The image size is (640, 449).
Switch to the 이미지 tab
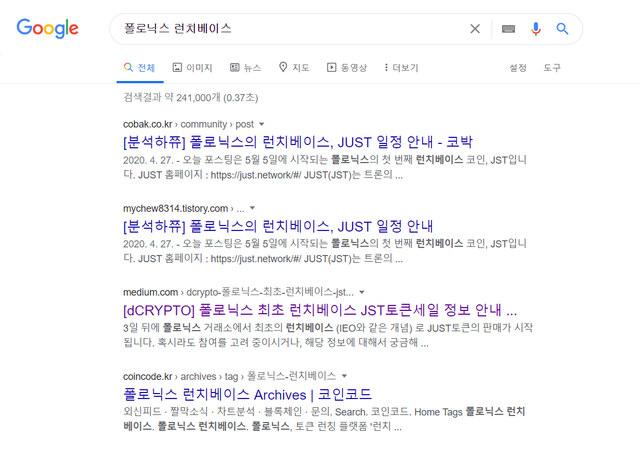point(193,68)
